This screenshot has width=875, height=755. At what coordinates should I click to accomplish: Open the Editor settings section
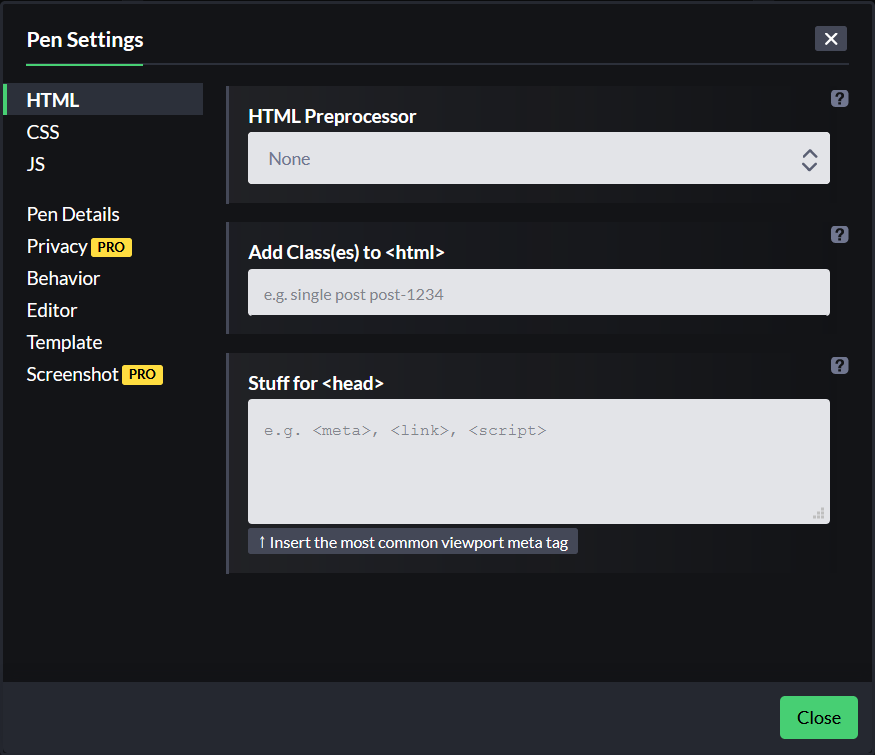click(52, 310)
